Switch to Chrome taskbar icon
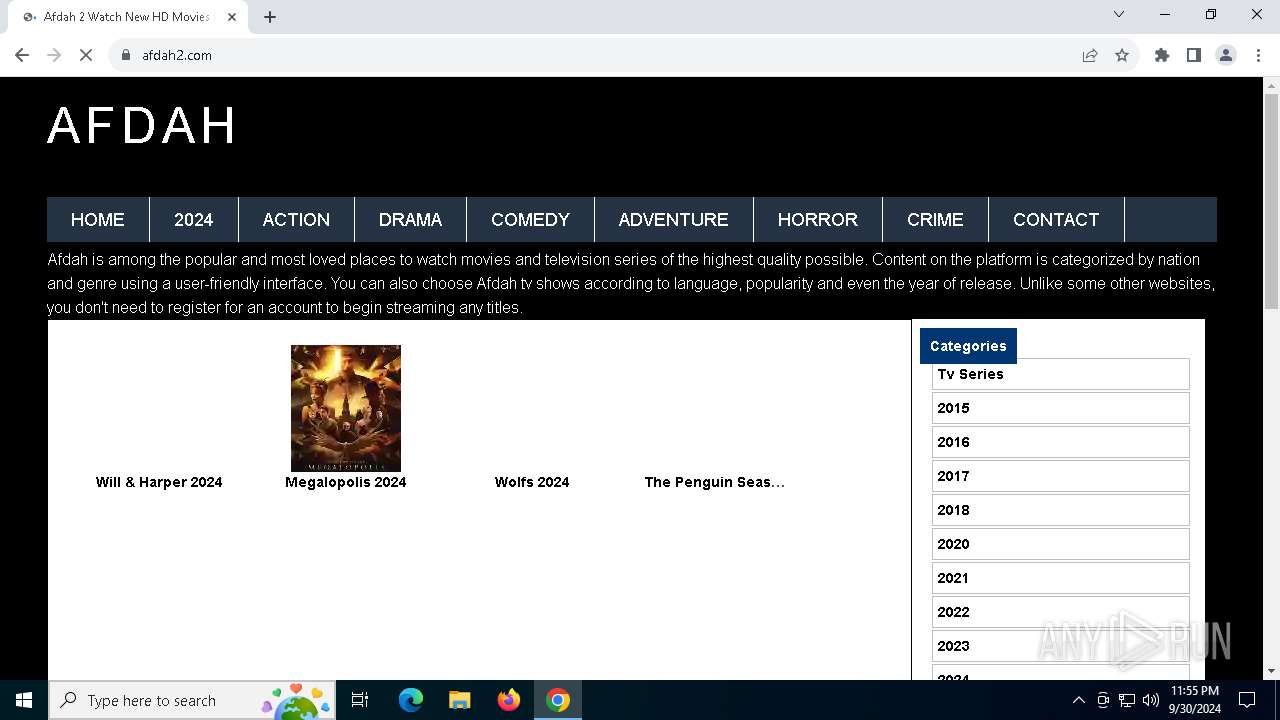Image resolution: width=1280 pixels, height=720 pixels. point(558,700)
